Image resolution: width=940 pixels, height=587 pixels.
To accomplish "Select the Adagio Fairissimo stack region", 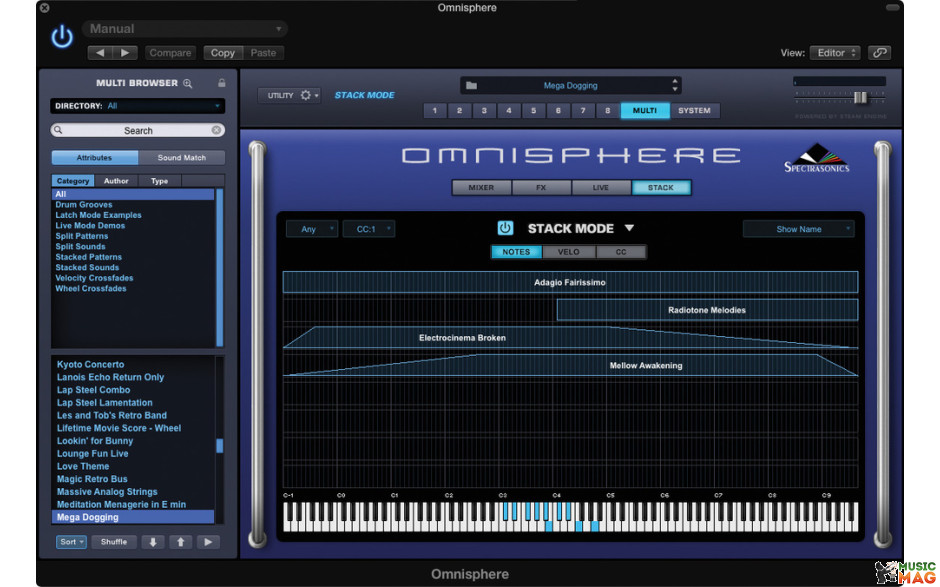I will 570,282.
